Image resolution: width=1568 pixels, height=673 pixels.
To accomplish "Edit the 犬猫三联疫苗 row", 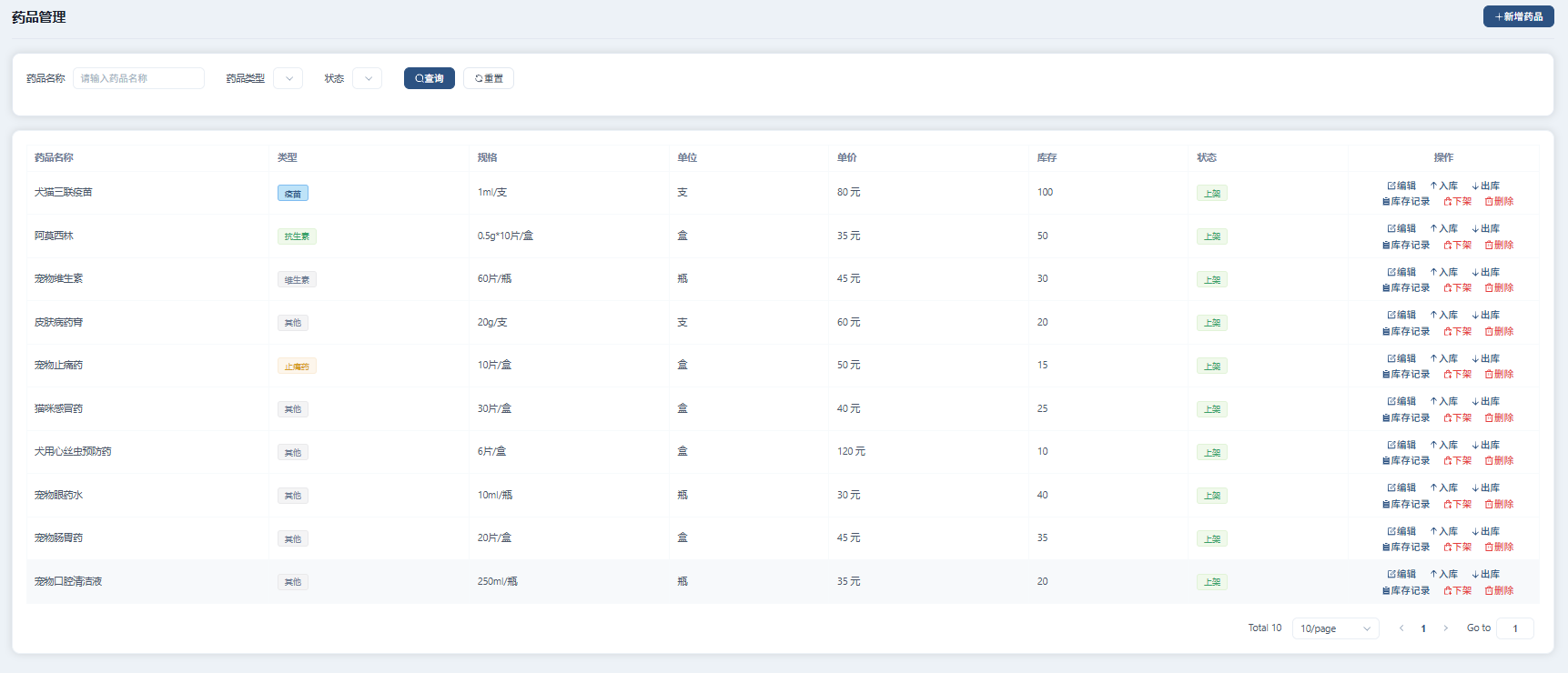I will point(1401,186).
